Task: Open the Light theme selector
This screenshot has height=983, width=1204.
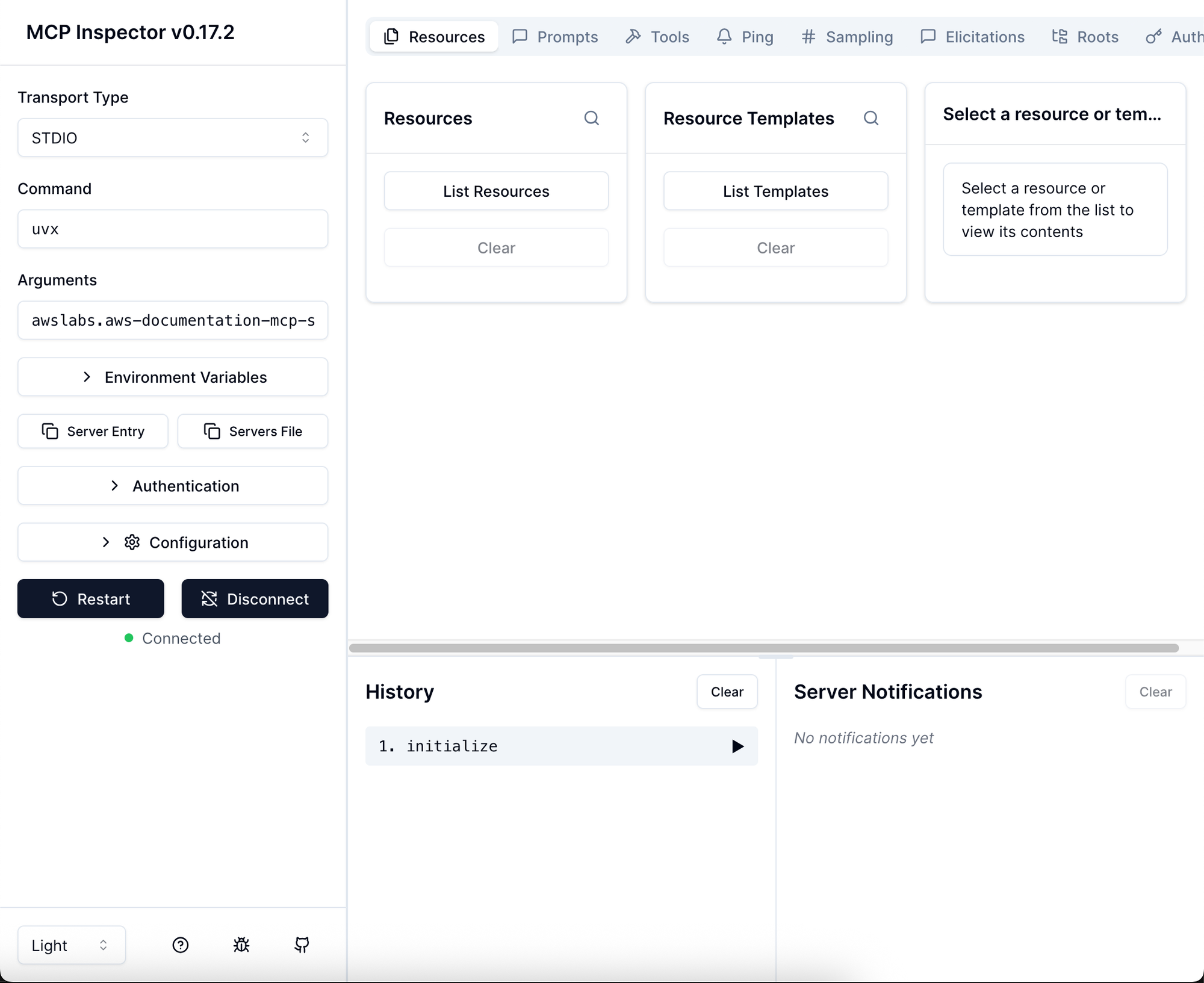Action: [x=70, y=944]
